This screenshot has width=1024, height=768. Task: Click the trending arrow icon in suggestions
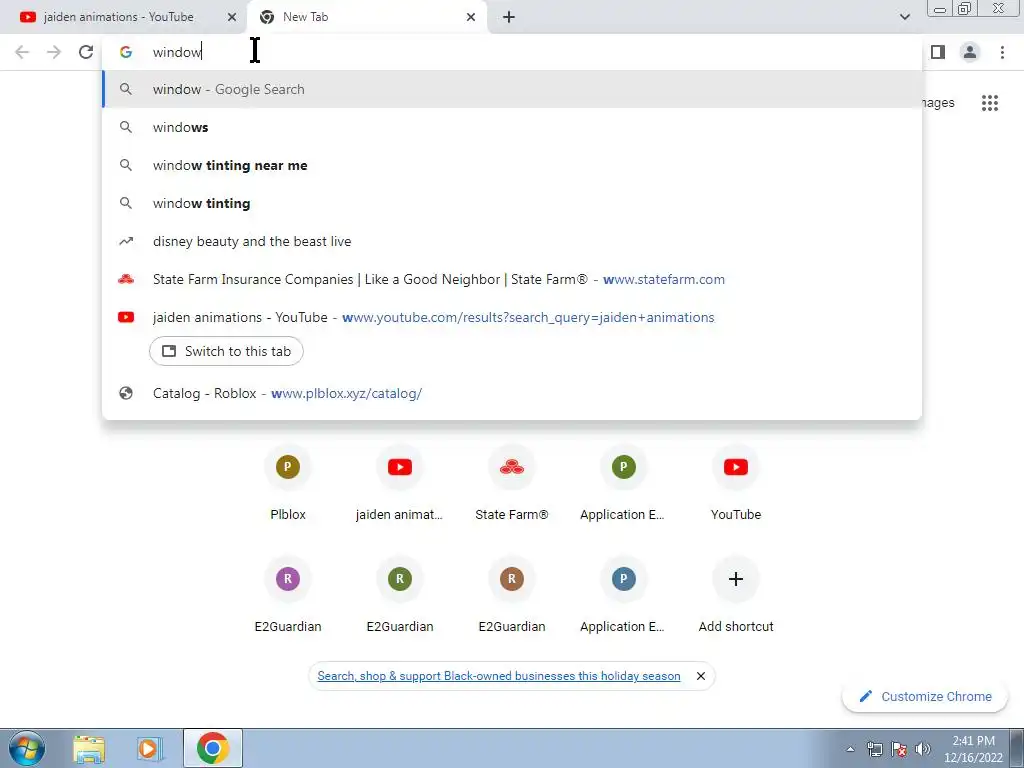pos(126,242)
